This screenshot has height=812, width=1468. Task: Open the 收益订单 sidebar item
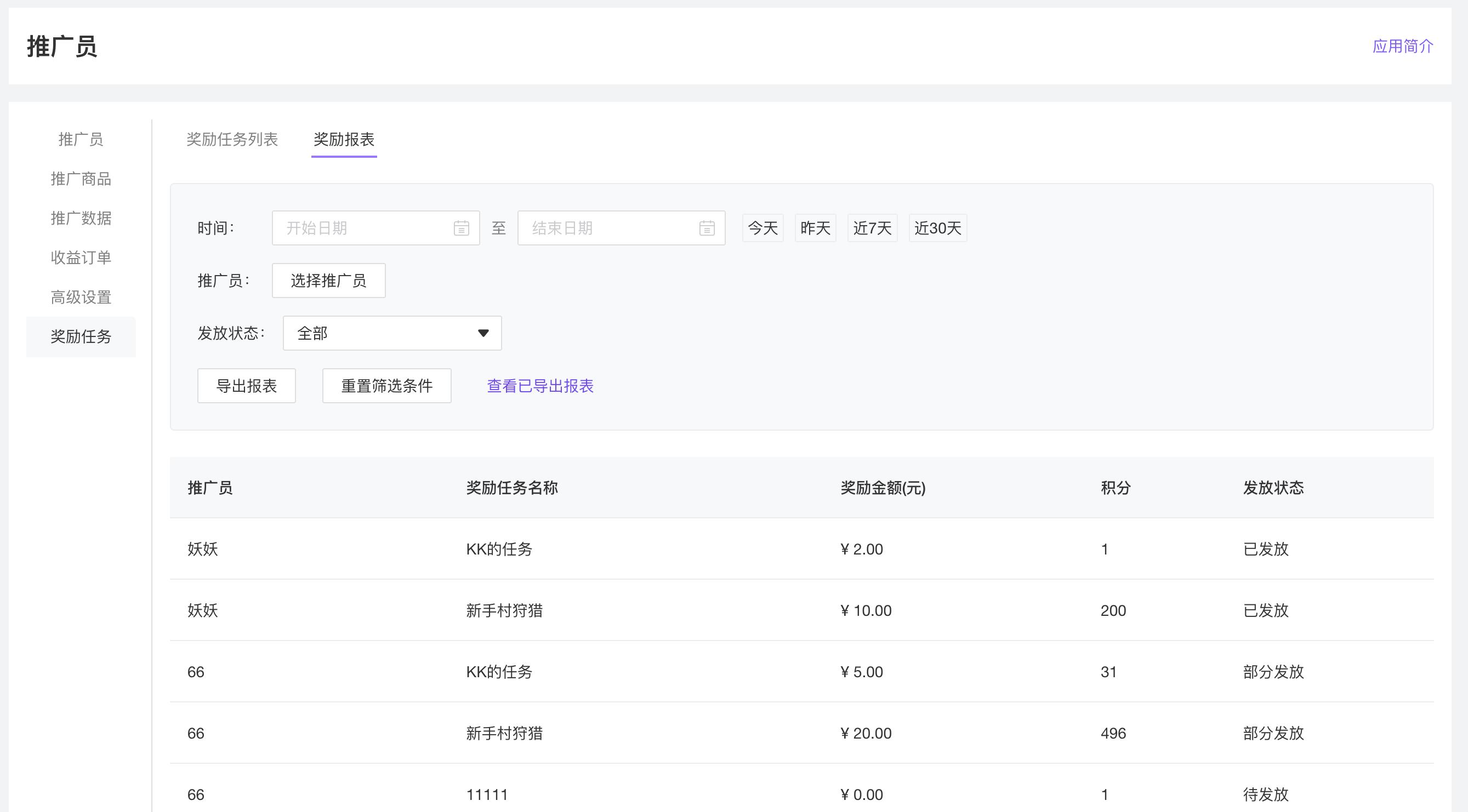(x=81, y=258)
